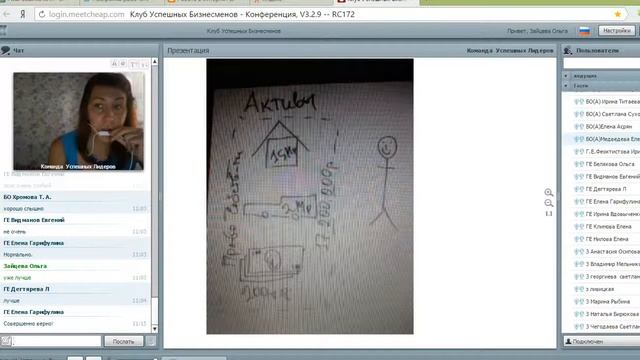Click the users search field
The image size is (640, 360).
pyautogui.click(x=602, y=64)
